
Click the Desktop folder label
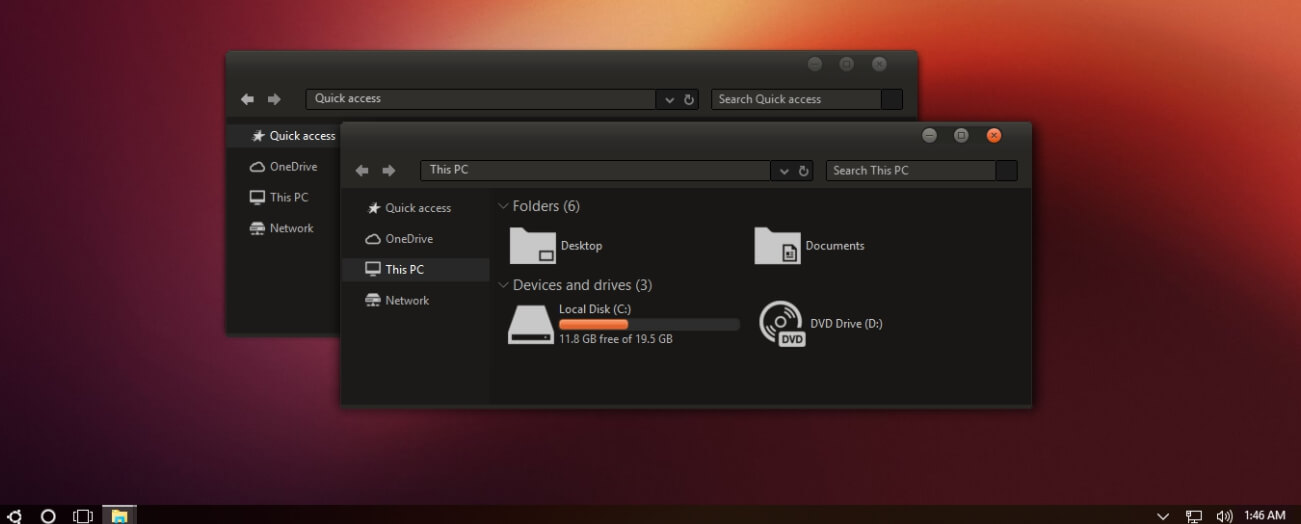click(x=581, y=246)
